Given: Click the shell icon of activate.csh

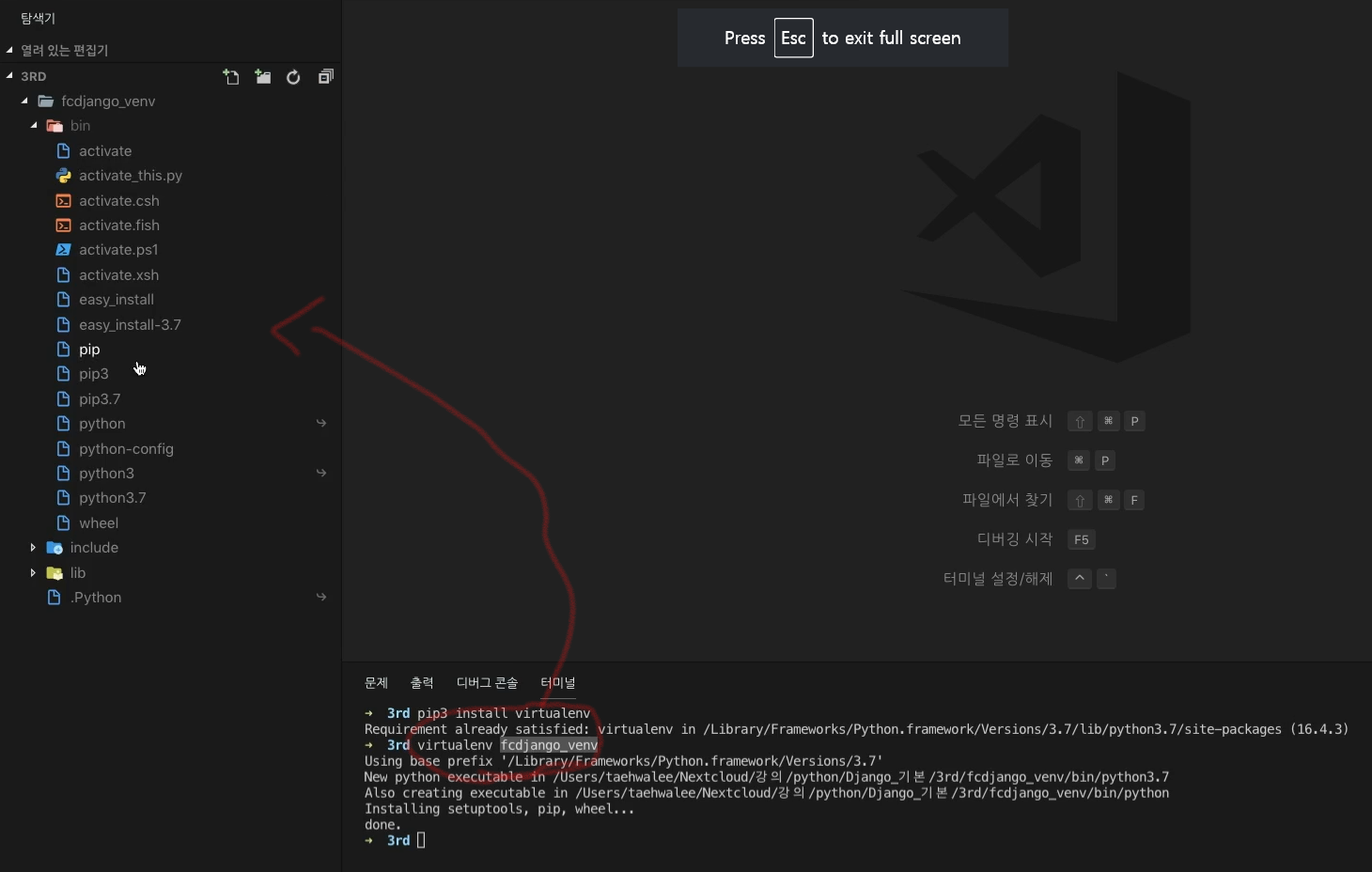Looking at the screenshot, I should [63, 201].
